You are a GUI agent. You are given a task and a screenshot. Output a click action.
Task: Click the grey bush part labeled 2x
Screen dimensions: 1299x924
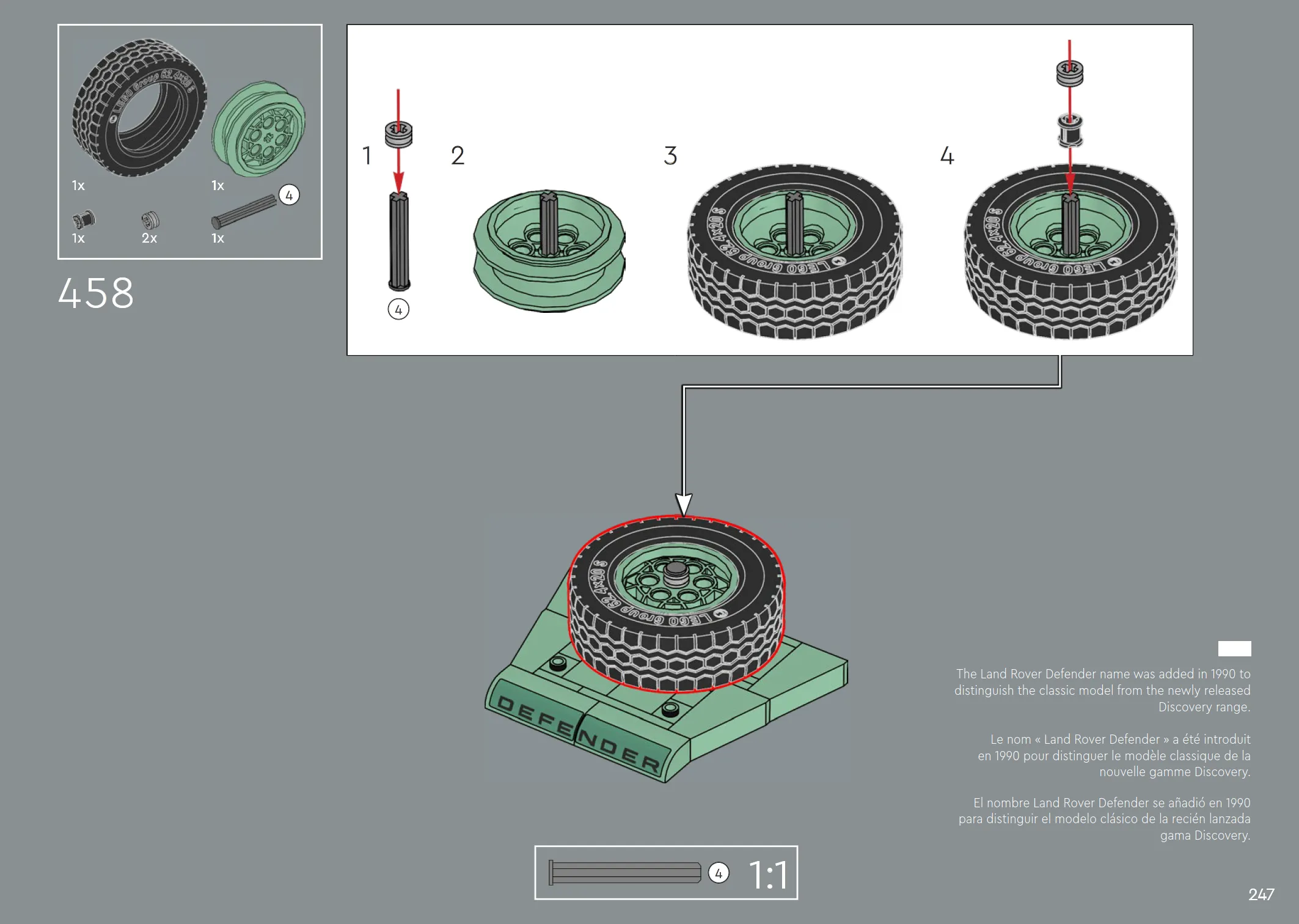click(x=150, y=220)
